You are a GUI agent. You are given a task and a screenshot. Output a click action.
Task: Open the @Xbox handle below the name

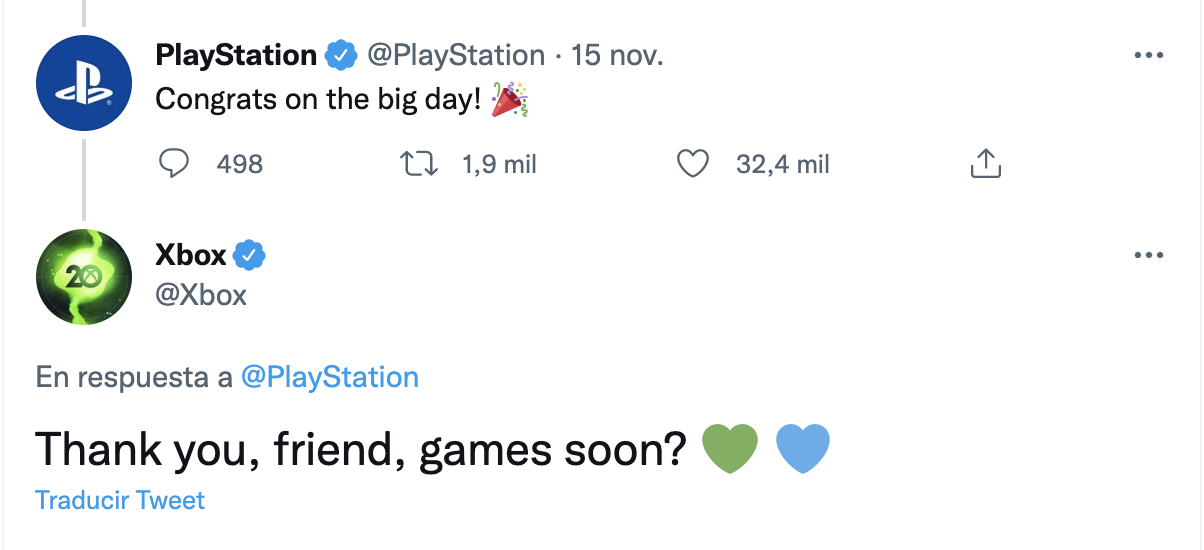(201, 295)
